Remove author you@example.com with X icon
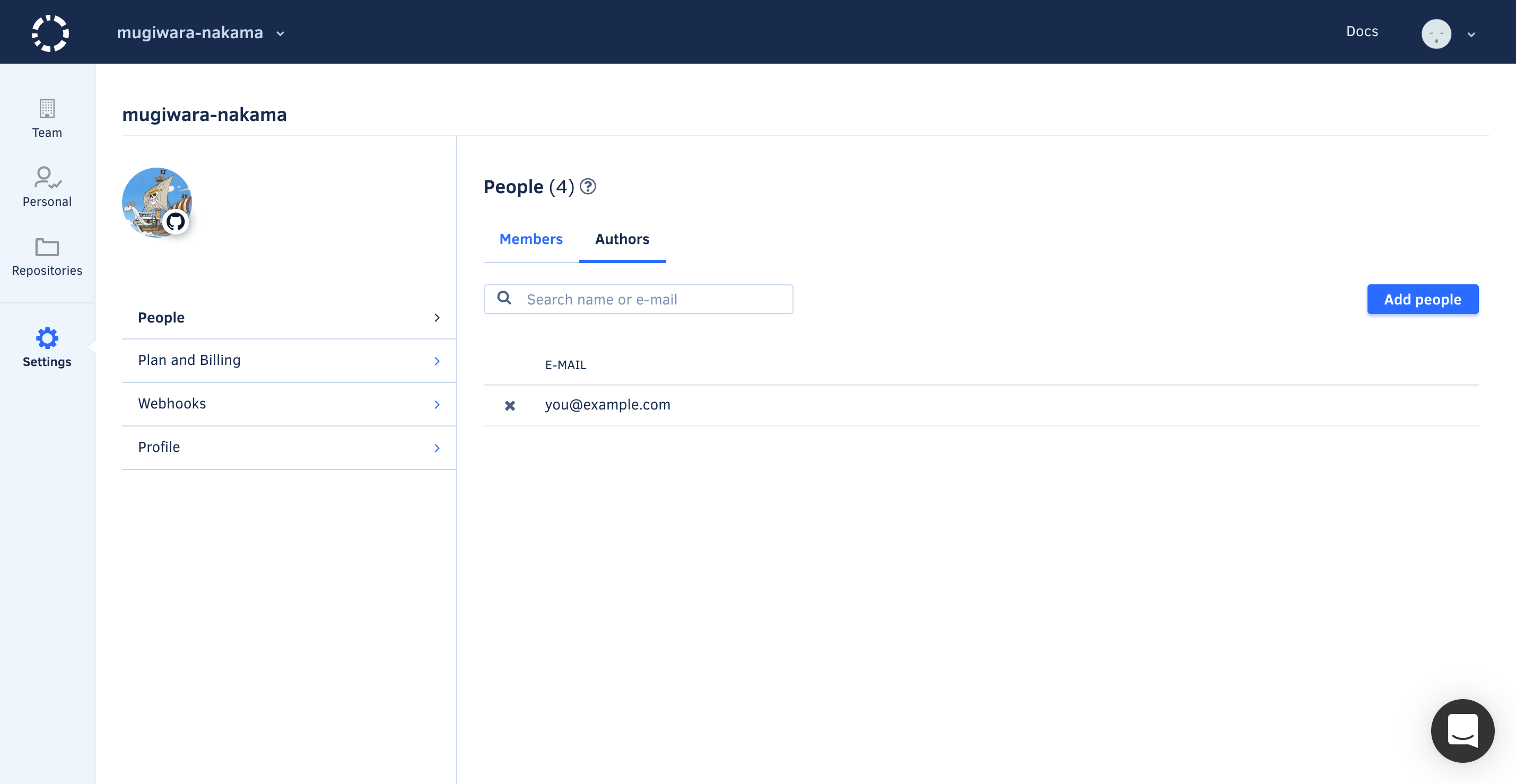The width and height of the screenshot is (1516, 784). [510, 406]
